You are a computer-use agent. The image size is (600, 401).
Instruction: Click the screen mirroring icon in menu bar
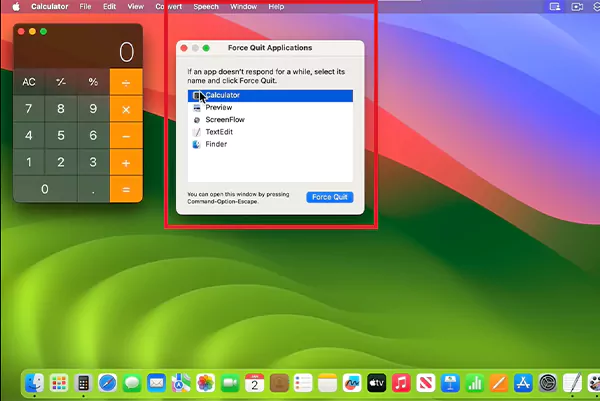(x=555, y=7)
